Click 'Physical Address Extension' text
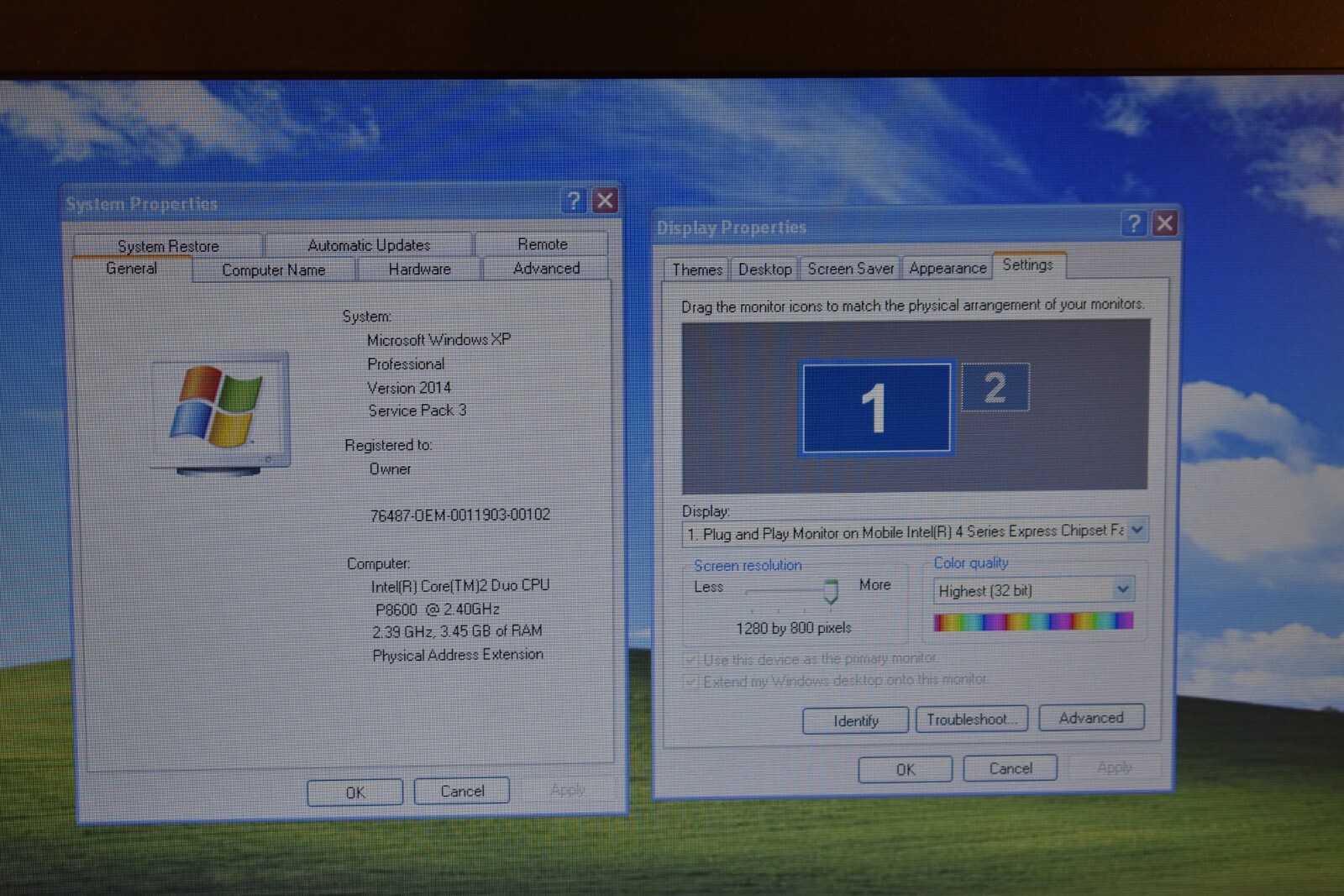Screen dimensions: 1344x896 458,654
